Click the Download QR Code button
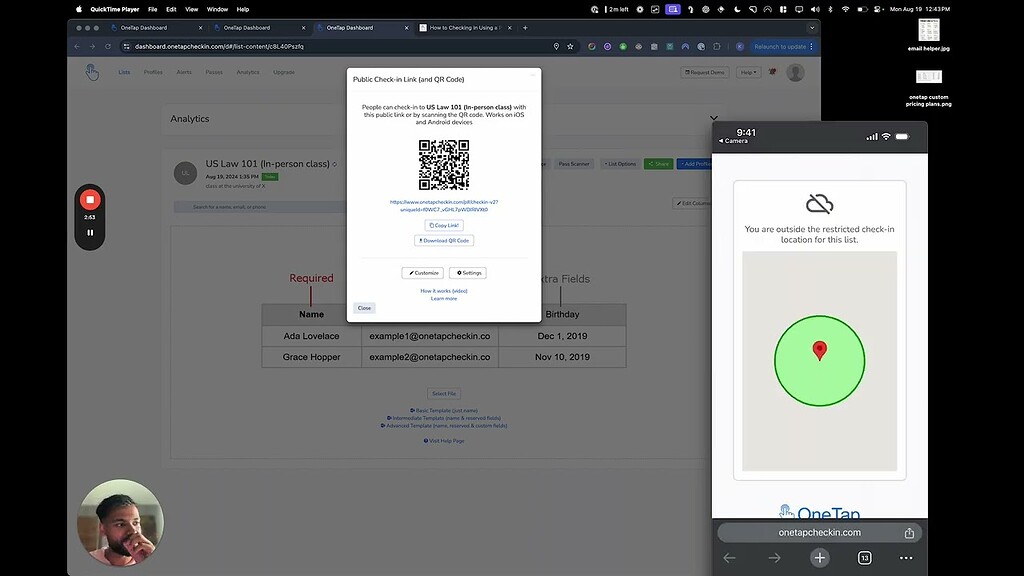 click(444, 240)
